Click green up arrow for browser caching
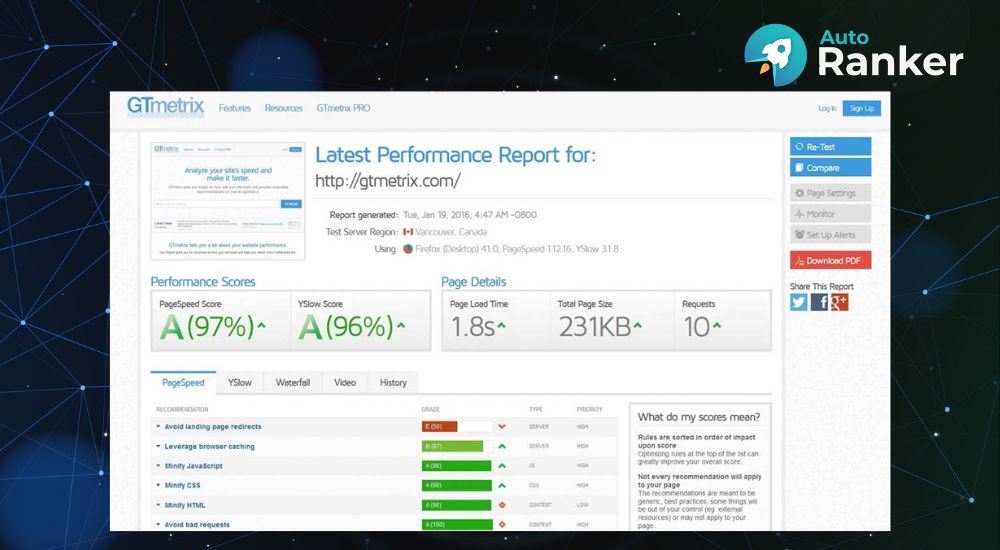This screenshot has width=1000, height=550. [502, 447]
